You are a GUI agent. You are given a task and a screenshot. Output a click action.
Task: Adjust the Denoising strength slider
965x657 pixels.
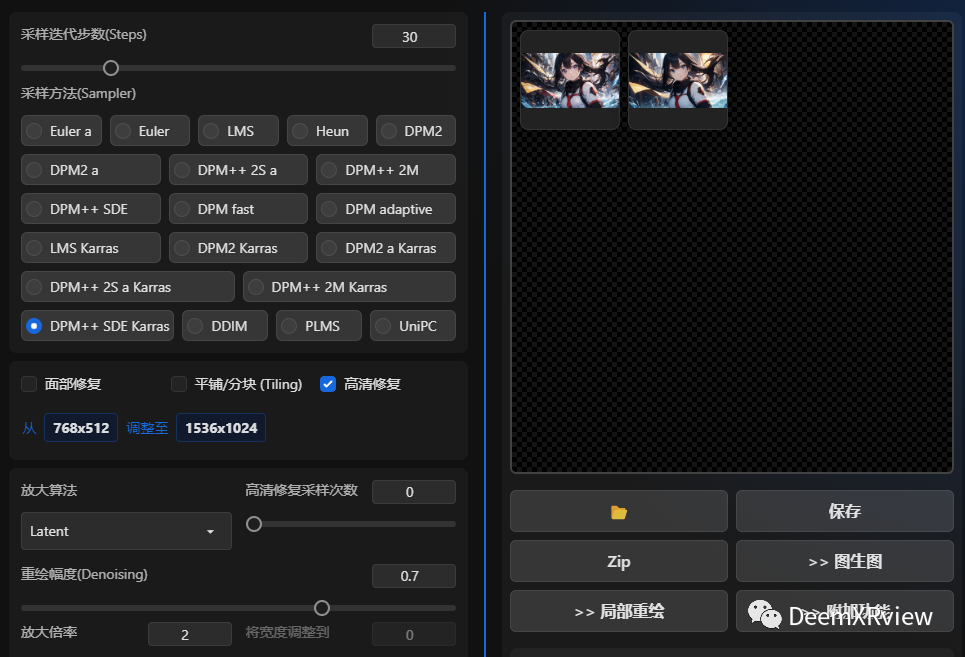pos(322,607)
